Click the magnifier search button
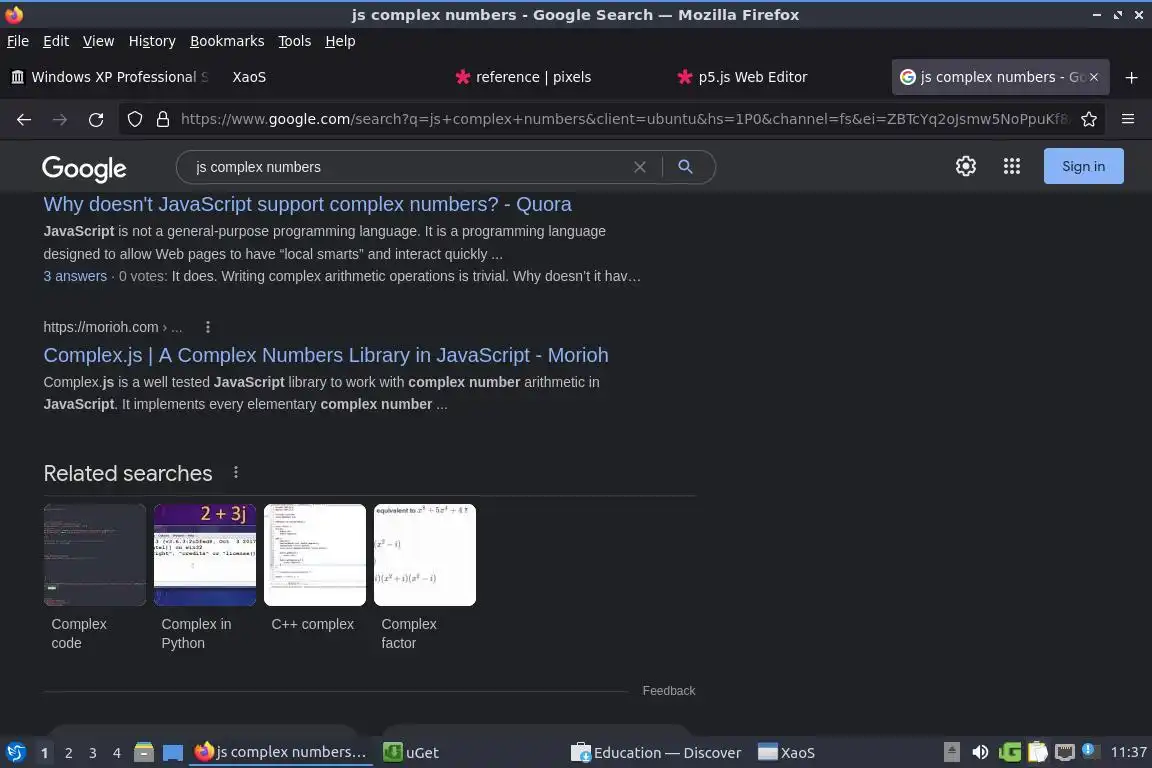Image resolution: width=1152 pixels, height=768 pixels. [685, 167]
